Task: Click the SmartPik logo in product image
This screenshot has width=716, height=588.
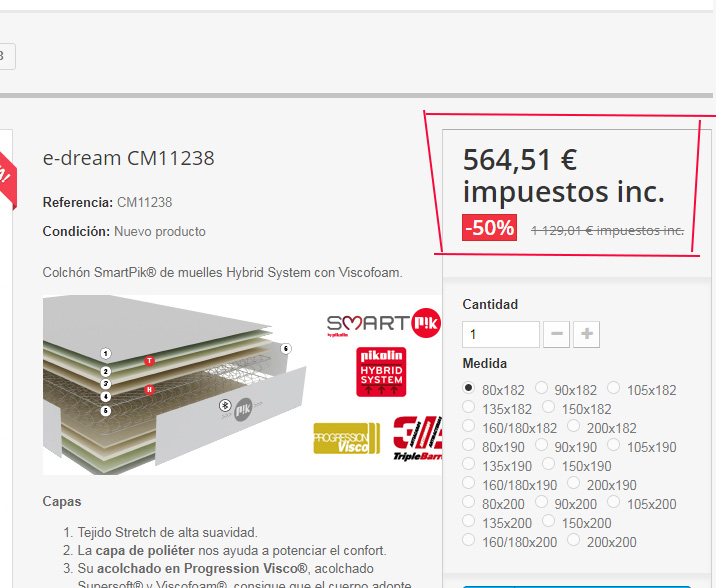Action: pos(383,323)
